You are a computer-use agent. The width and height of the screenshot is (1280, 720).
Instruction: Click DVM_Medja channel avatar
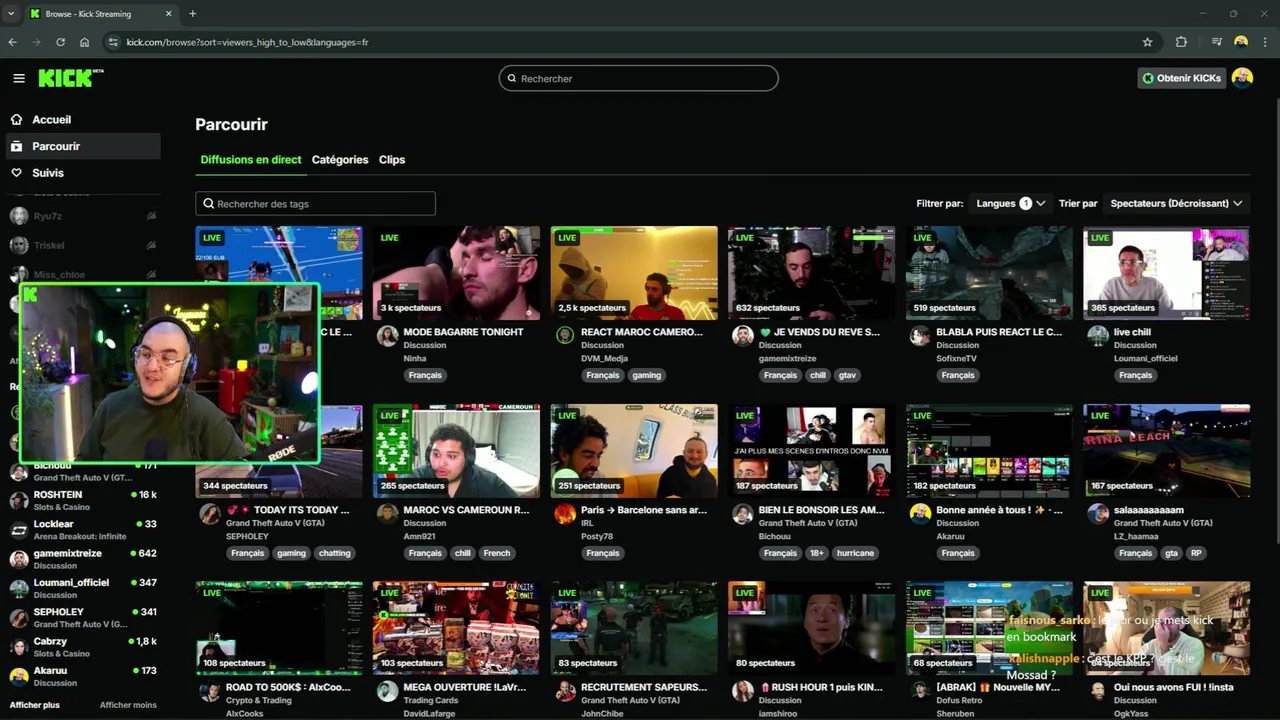pyautogui.click(x=565, y=336)
